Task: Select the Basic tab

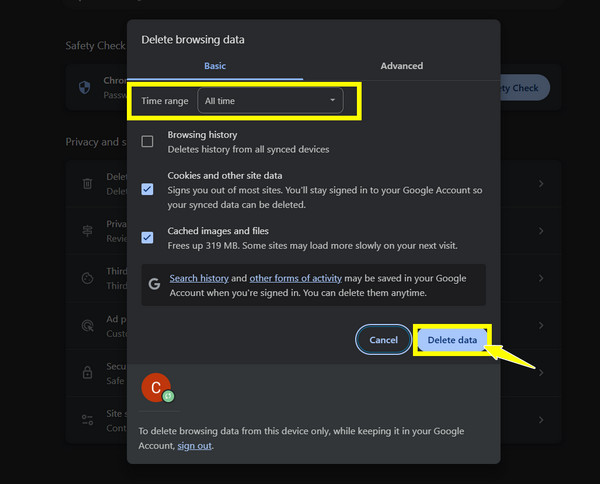Action: pos(215,66)
